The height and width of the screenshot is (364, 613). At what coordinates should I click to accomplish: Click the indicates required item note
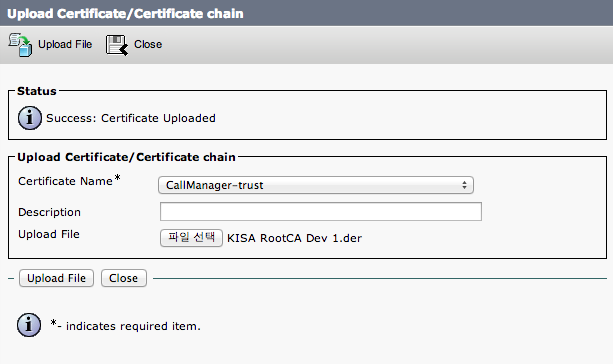click(133, 326)
